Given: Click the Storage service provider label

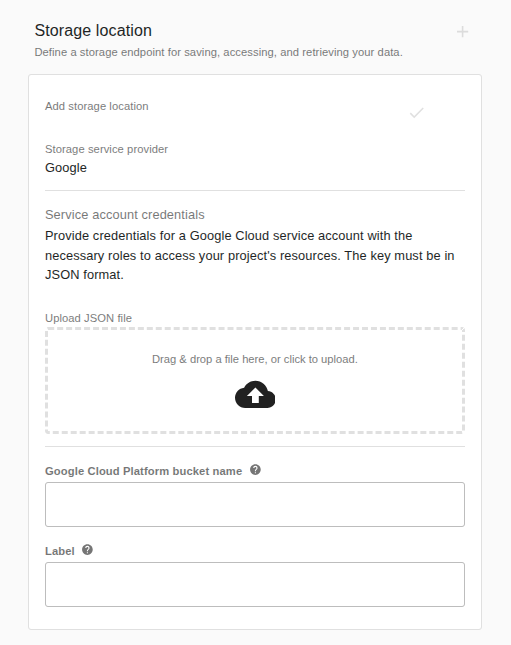Looking at the screenshot, I should click(x=106, y=149).
